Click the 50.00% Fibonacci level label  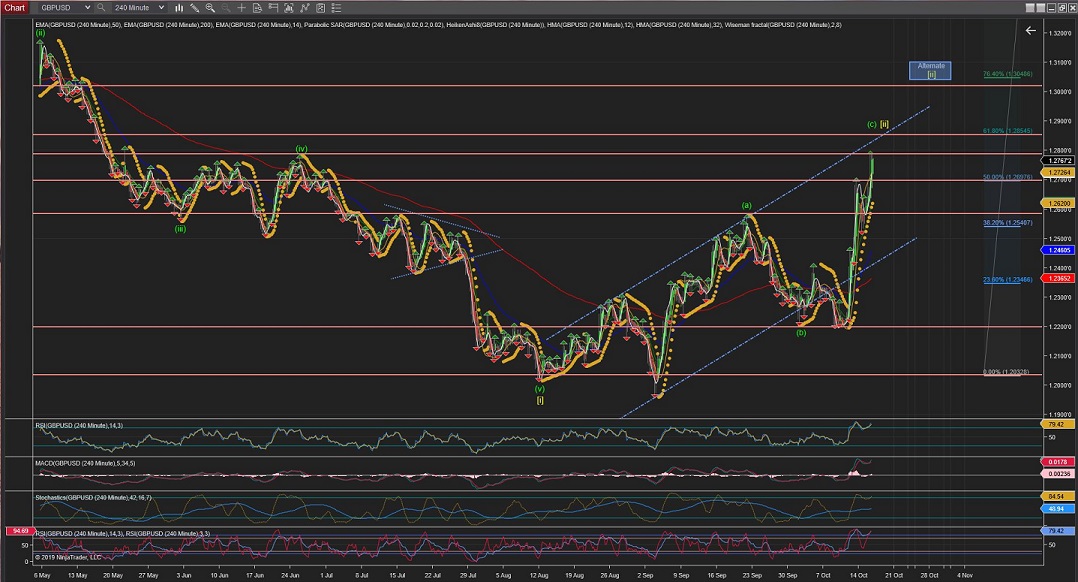coord(1007,177)
